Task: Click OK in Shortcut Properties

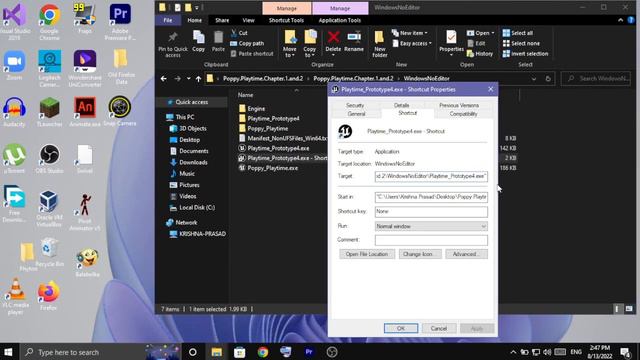Action: click(x=401, y=328)
